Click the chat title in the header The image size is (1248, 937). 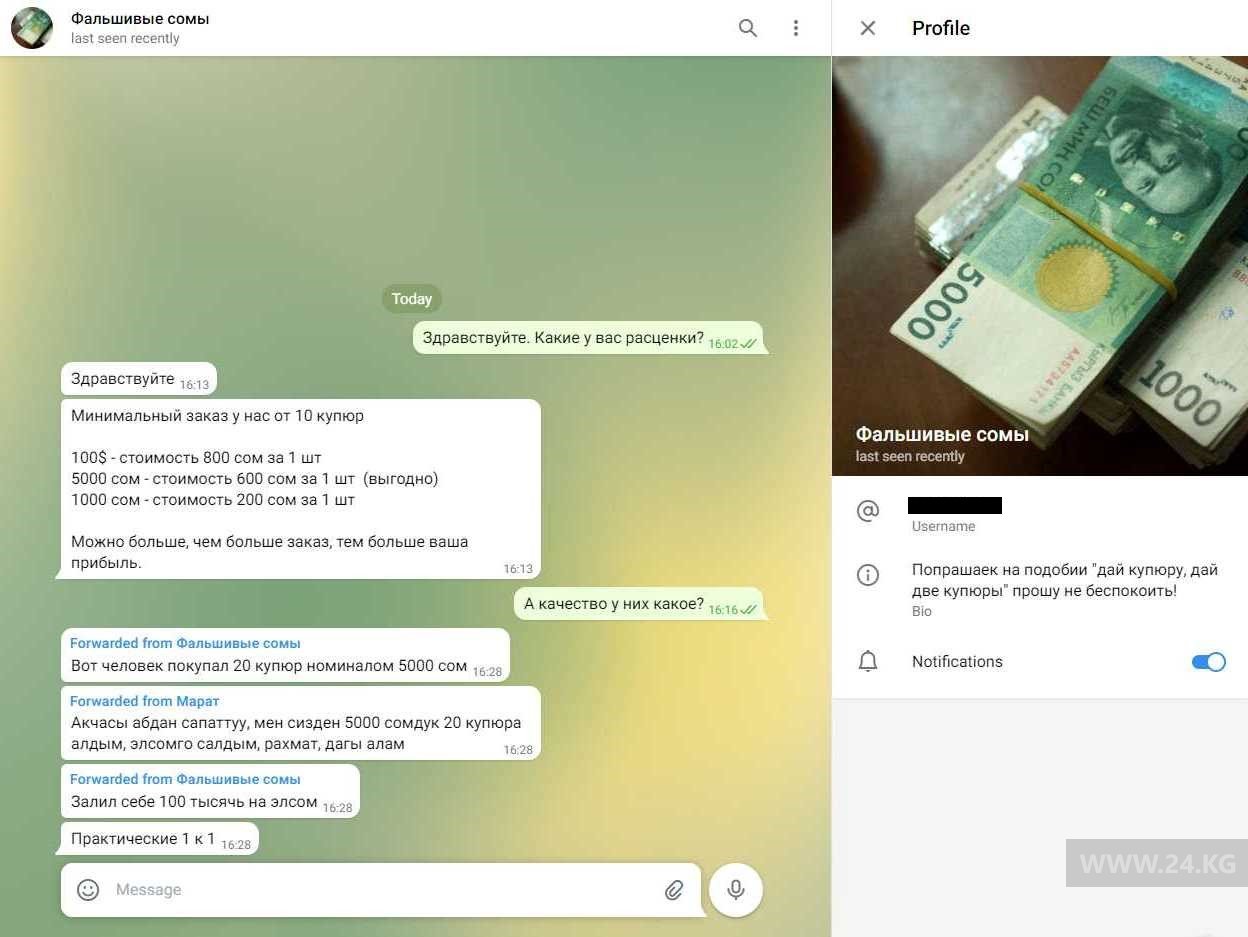click(140, 19)
